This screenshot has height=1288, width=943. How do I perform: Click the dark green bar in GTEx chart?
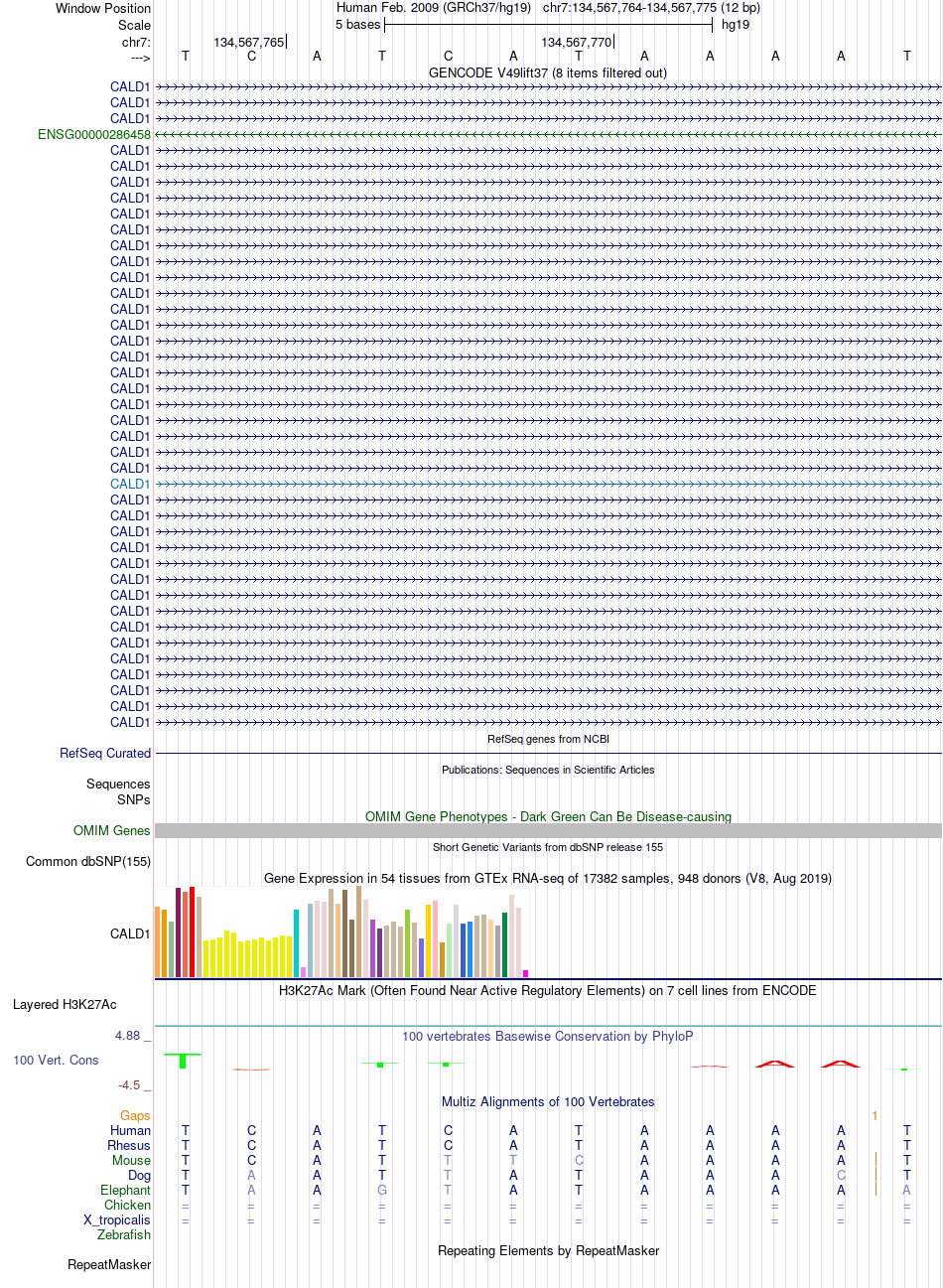point(505,945)
